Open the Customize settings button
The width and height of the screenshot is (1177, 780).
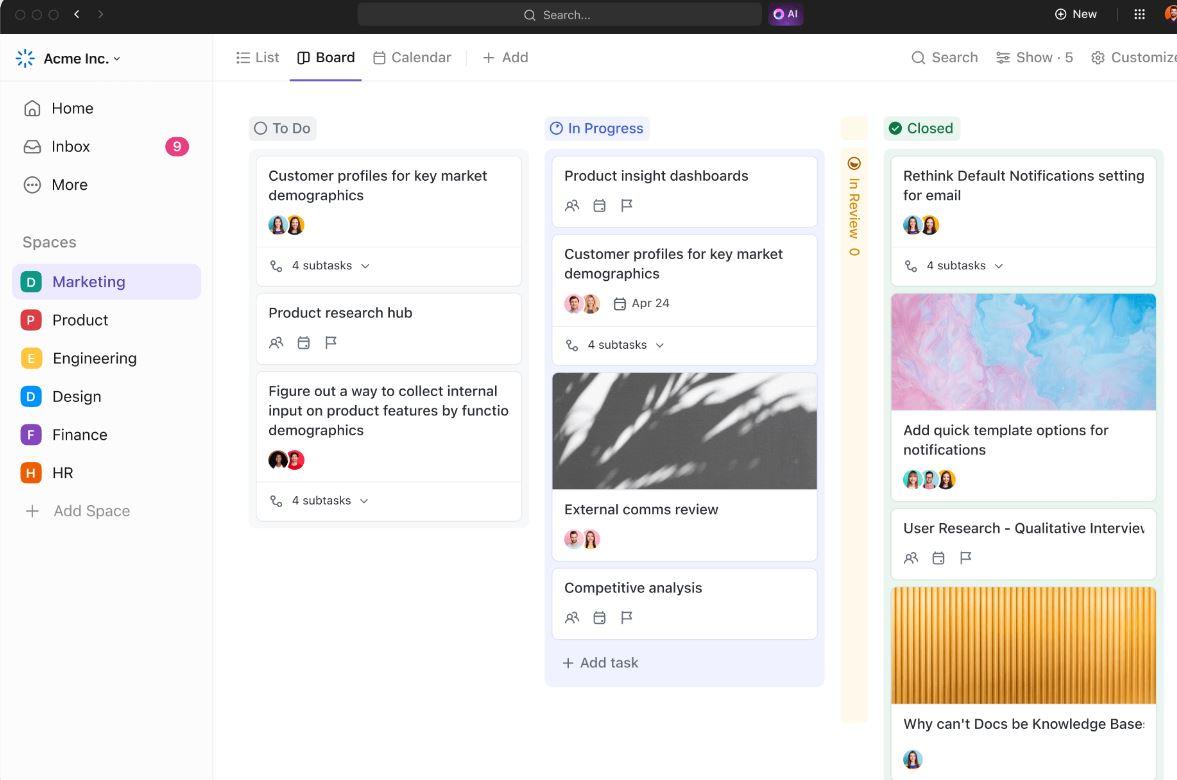pyautogui.click(x=1133, y=58)
